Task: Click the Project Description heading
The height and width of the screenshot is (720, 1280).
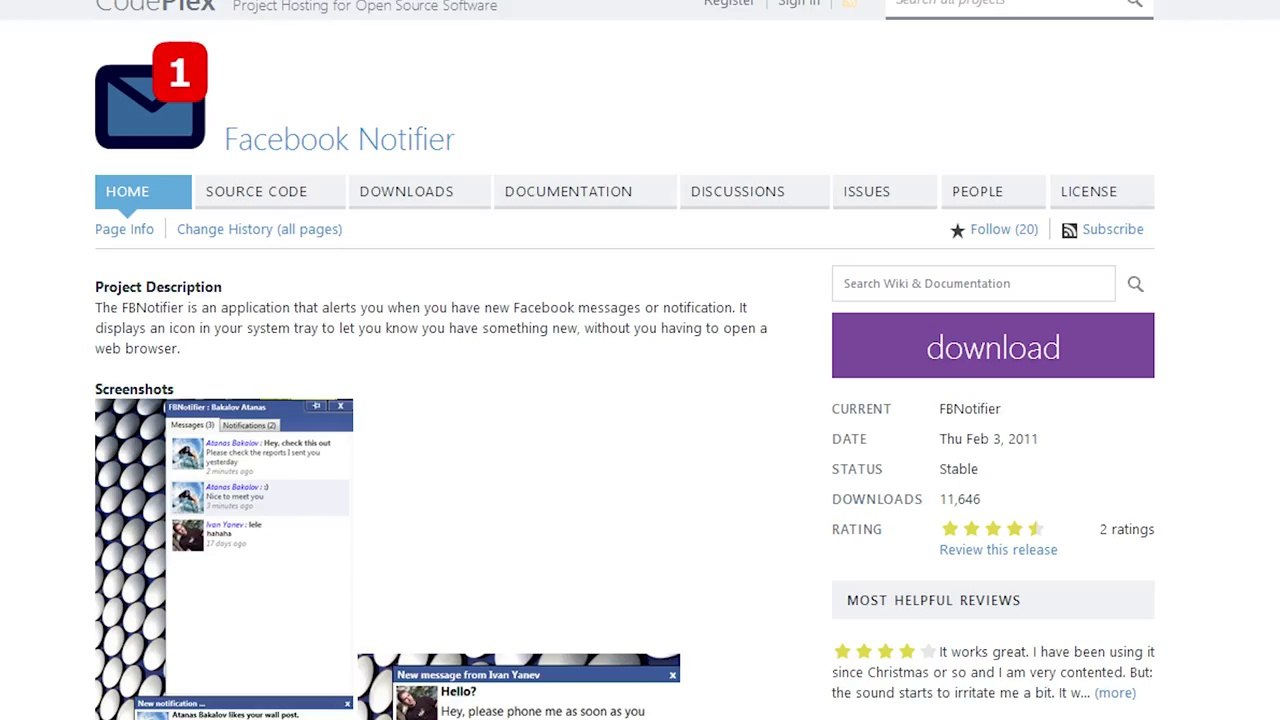Action: coord(158,287)
